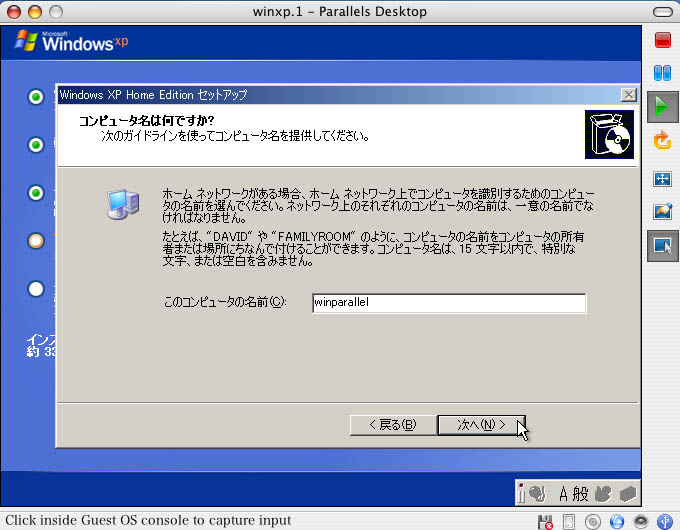Screen dimensions: 680x530
Task: Click the console mouse capture icon
Action: click(661, 245)
